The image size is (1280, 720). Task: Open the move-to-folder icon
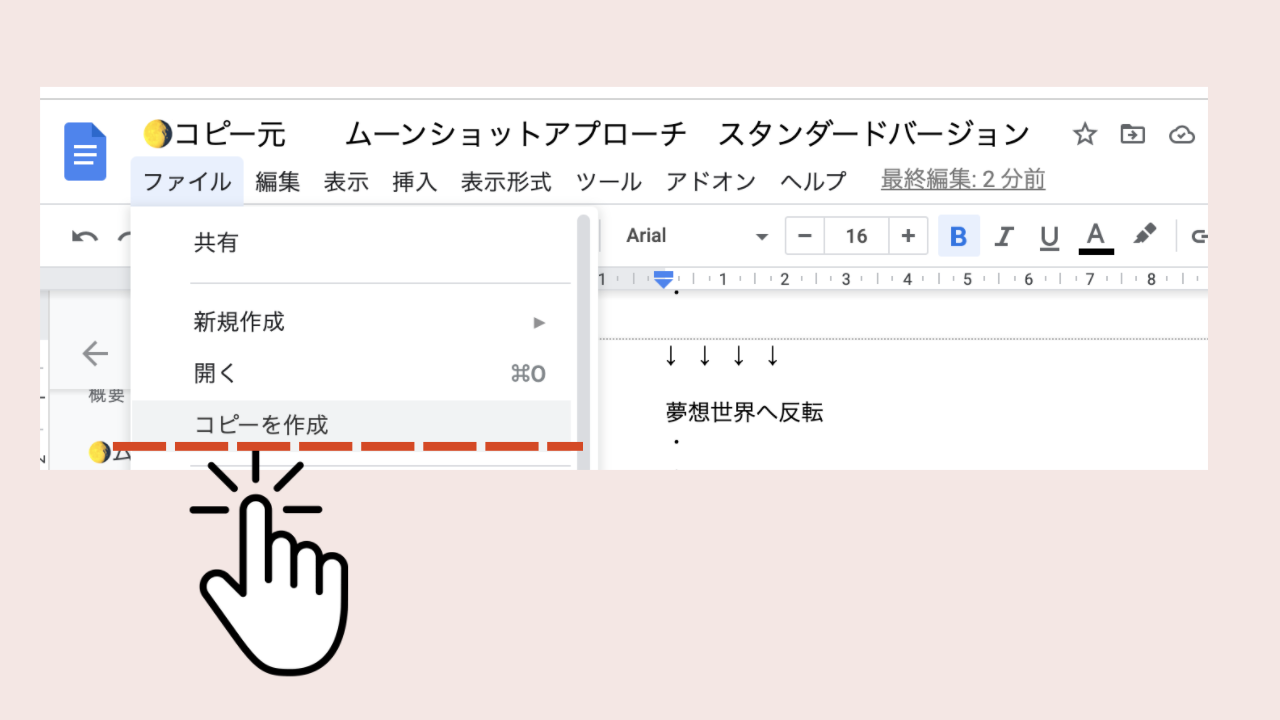coord(1133,134)
